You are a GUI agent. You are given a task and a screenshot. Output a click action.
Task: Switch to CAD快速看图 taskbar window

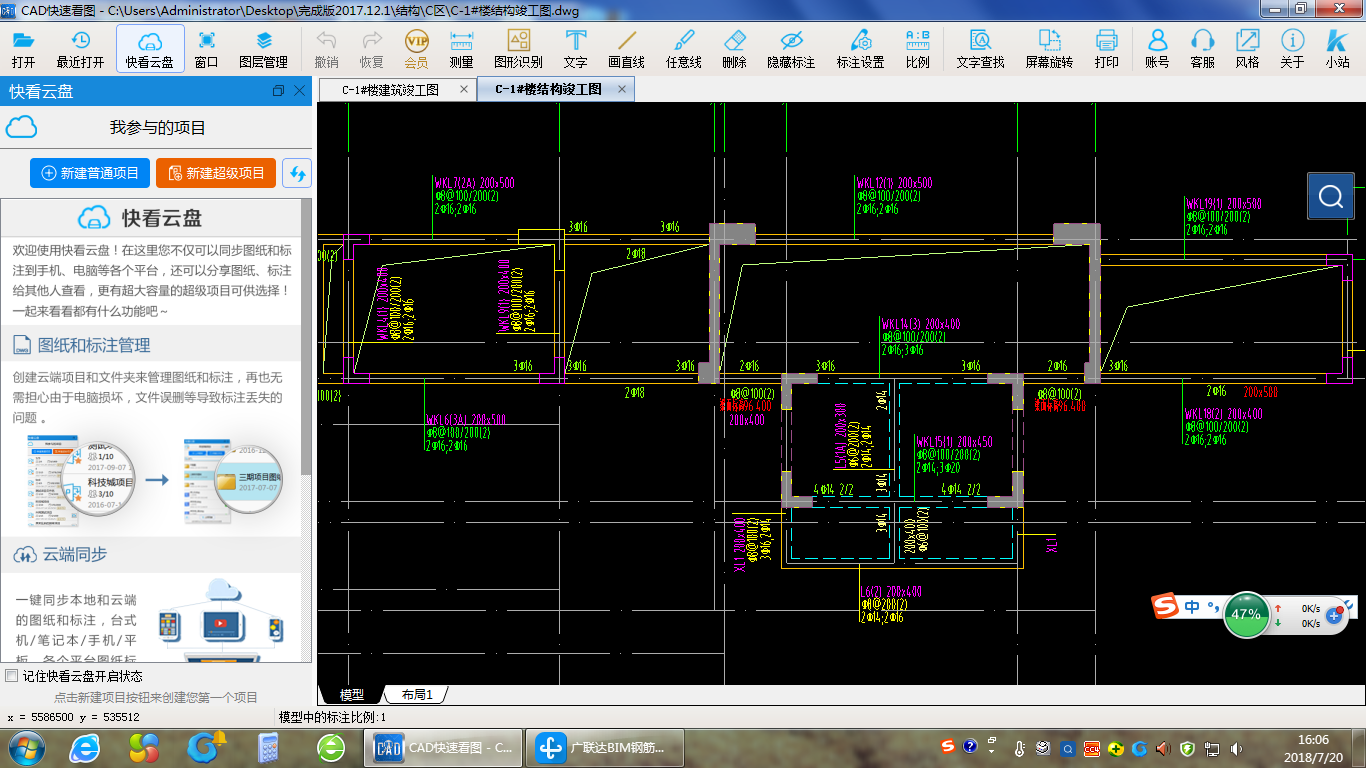click(x=441, y=747)
